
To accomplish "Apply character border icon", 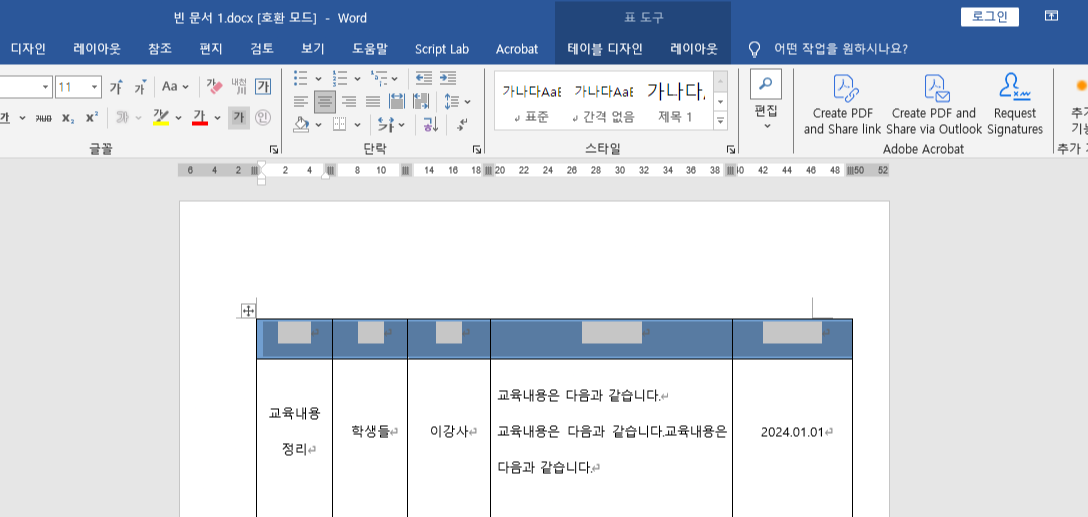I will (263, 87).
